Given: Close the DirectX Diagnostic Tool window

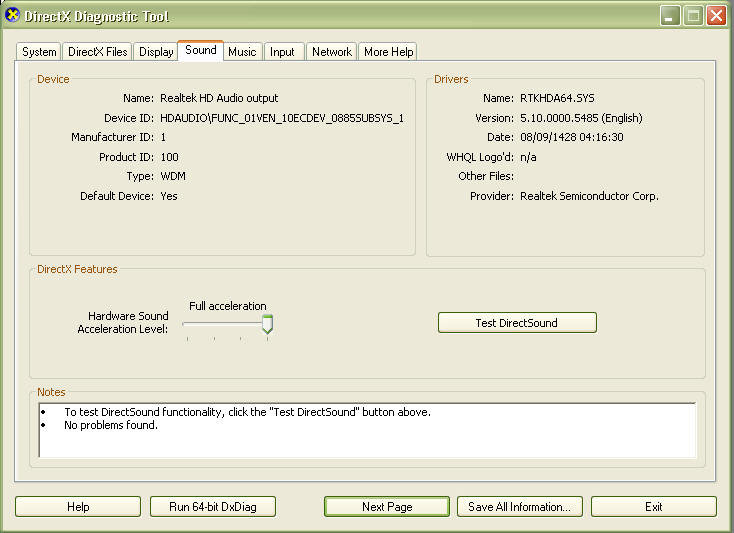Looking at the screenshot, I should [x=716, y=16].
